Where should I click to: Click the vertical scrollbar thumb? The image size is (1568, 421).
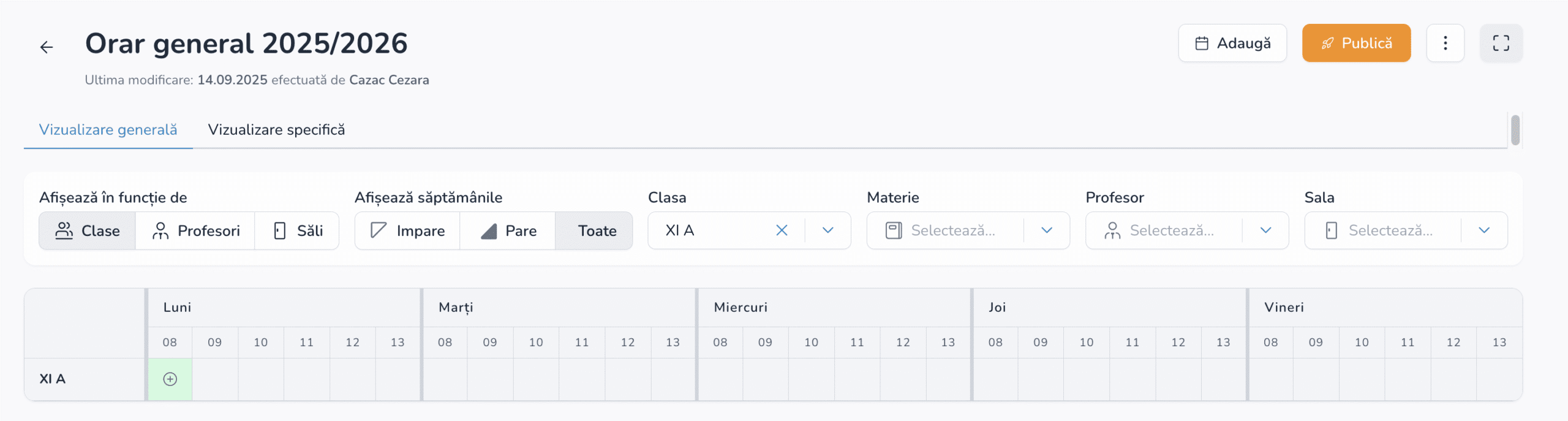coord(1515,130)
